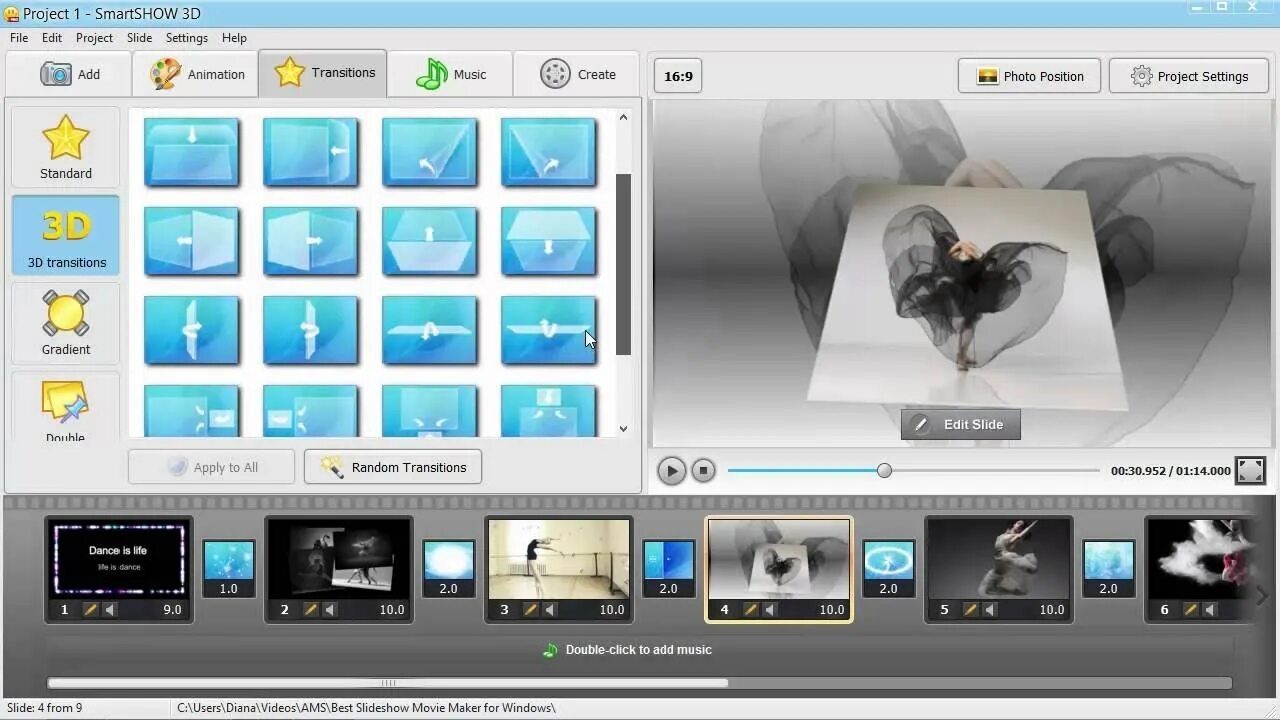Viewport: 1280px width, 720px height.
Task: Switch to the Create tab
Action: 577,74
